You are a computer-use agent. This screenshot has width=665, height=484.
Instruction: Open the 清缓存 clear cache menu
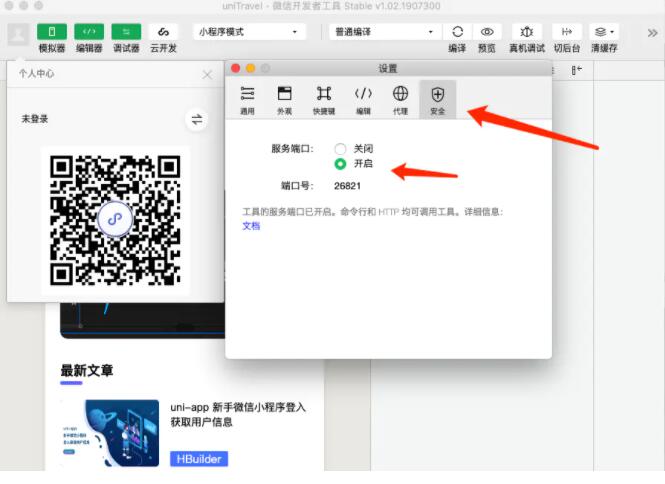(x=604, y=32)
